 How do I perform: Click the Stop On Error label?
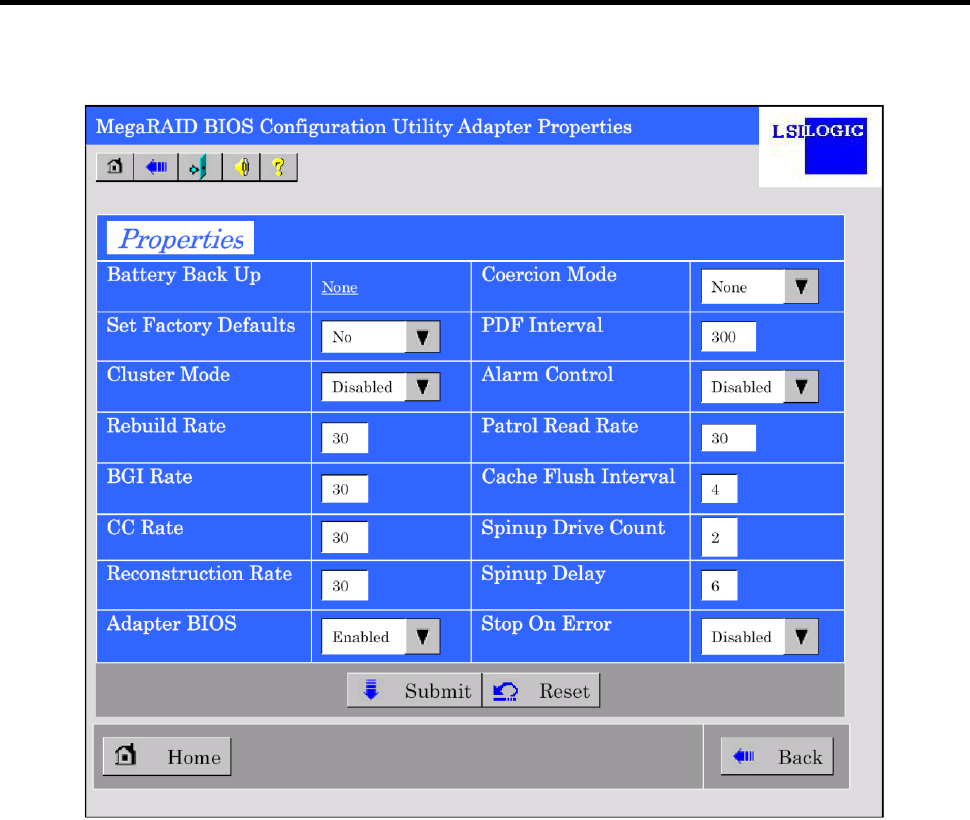[x=546, y=624]
